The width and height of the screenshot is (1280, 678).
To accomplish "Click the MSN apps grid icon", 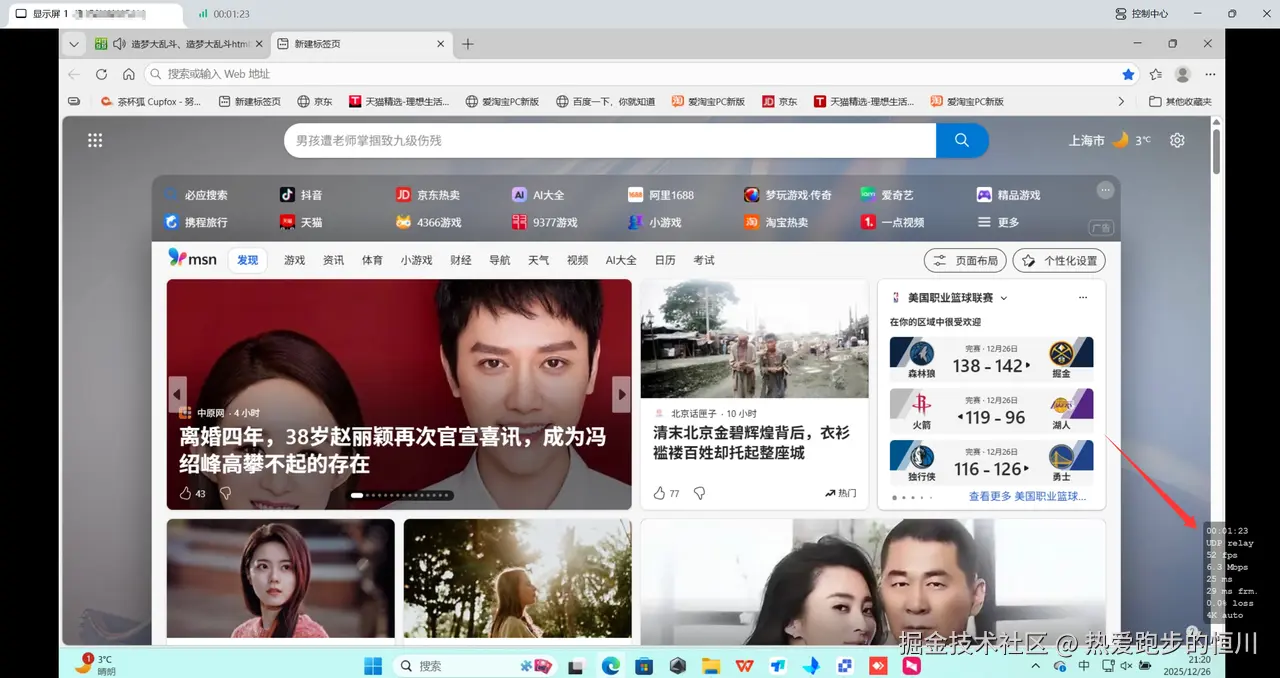I will (95, 140).
